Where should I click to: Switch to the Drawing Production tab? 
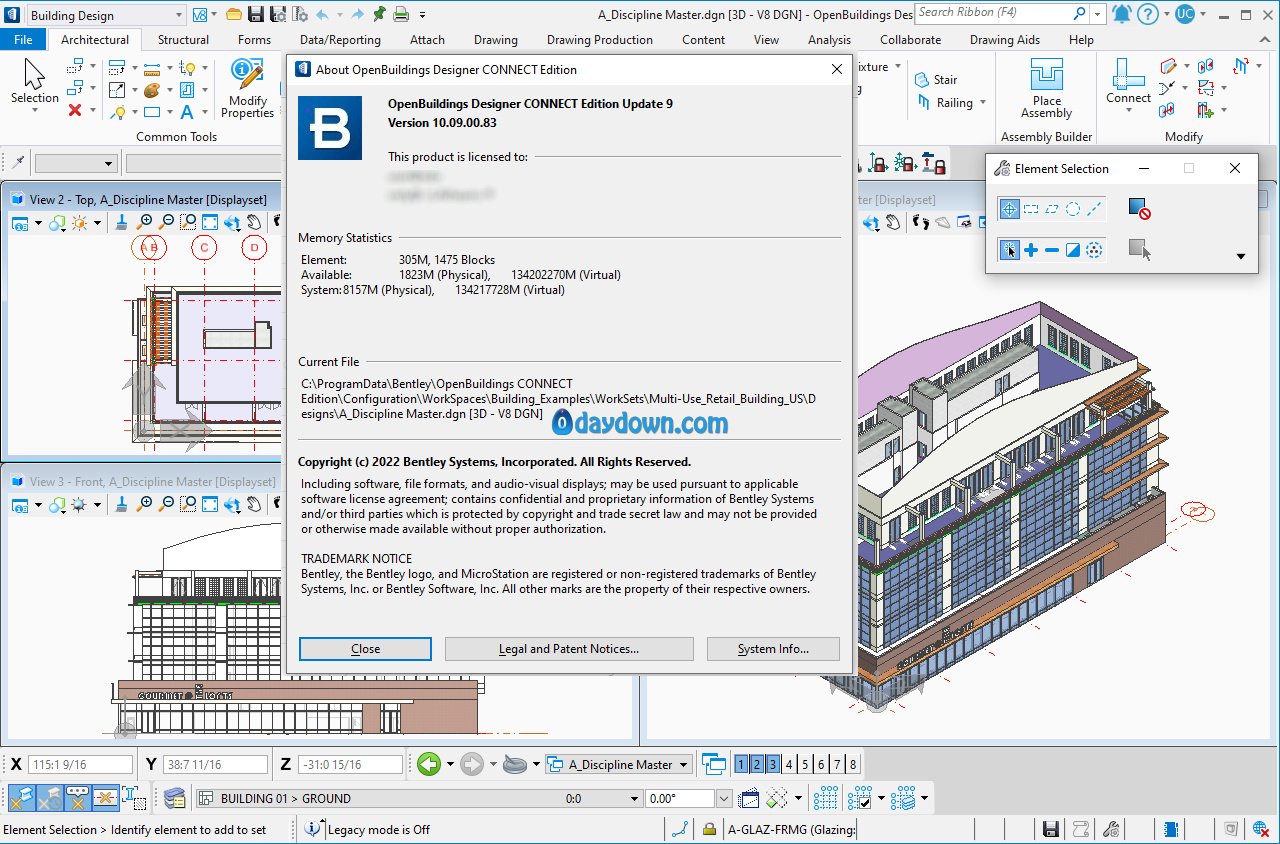coord(599,40)
